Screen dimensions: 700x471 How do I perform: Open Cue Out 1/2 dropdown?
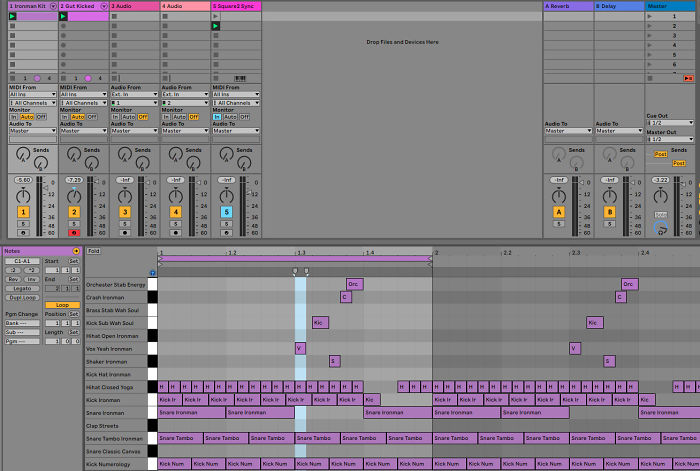coord(670,123)
